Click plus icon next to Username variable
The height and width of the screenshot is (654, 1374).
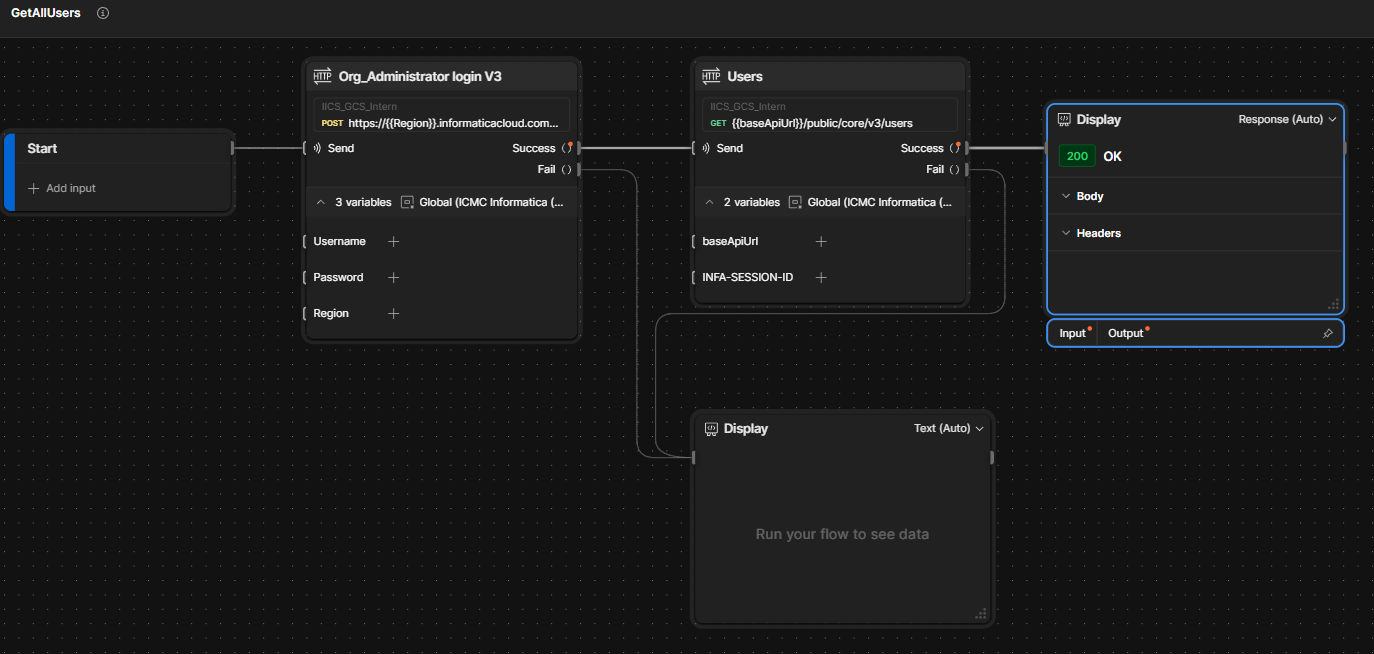(393, 241)
